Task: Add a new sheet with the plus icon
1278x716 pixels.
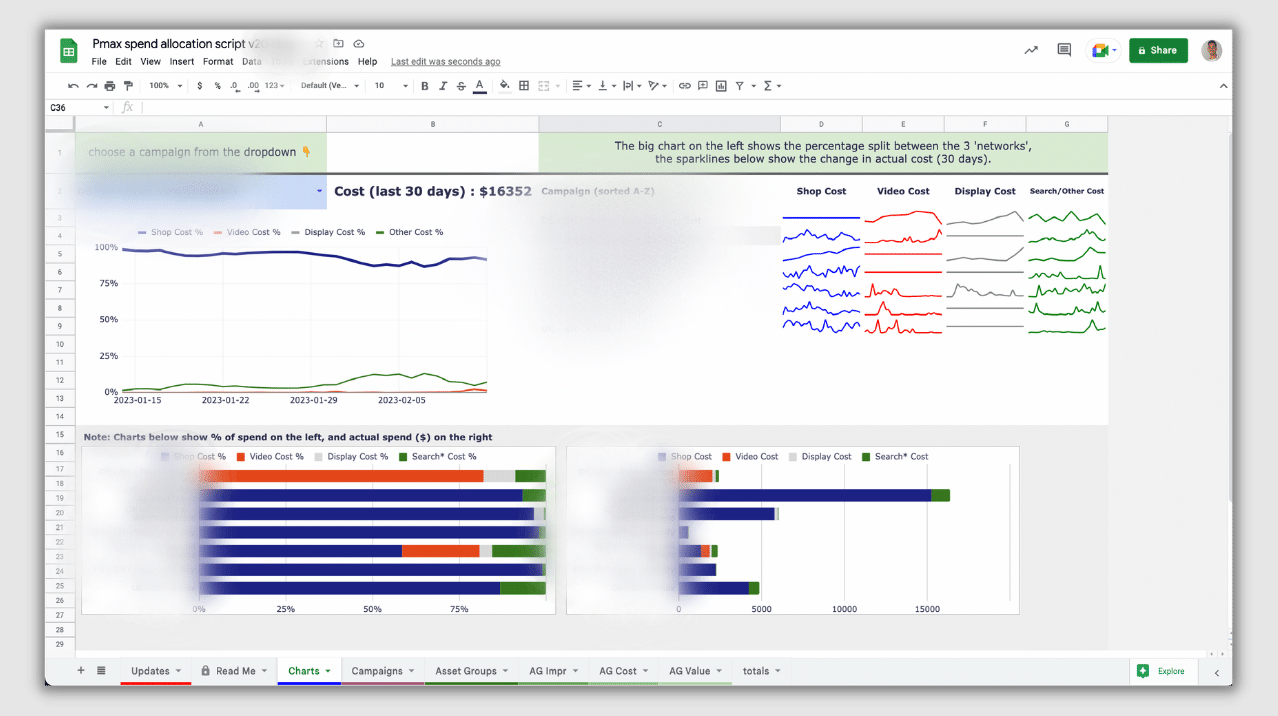Action: pyautogui.click(x=79, y=671)
